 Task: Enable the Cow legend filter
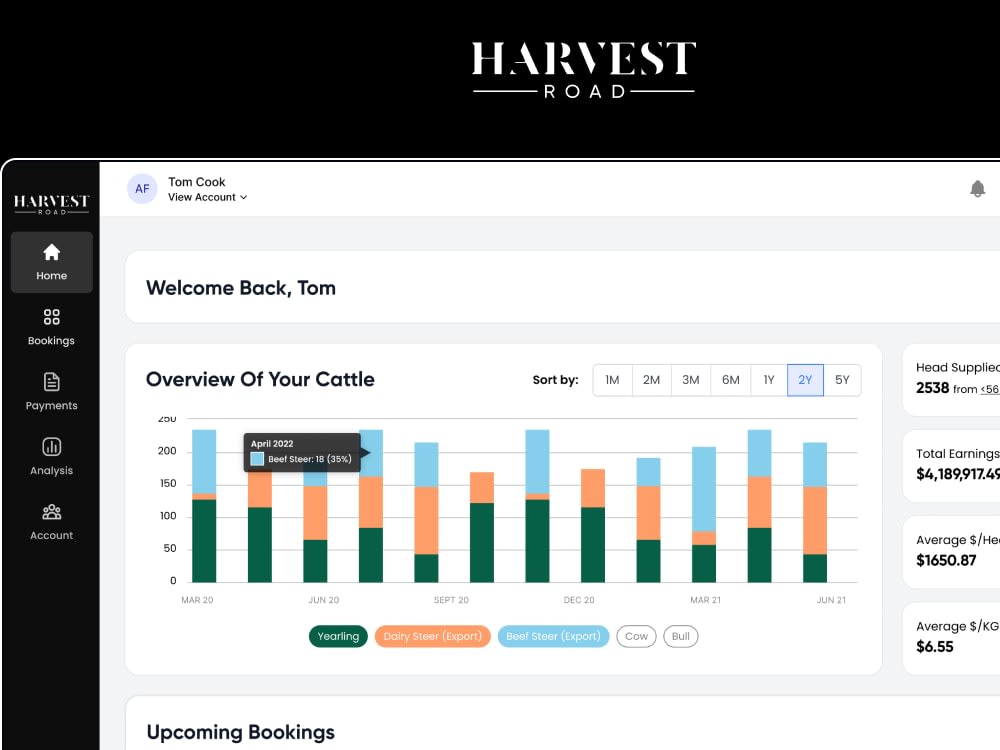(636, 636)
